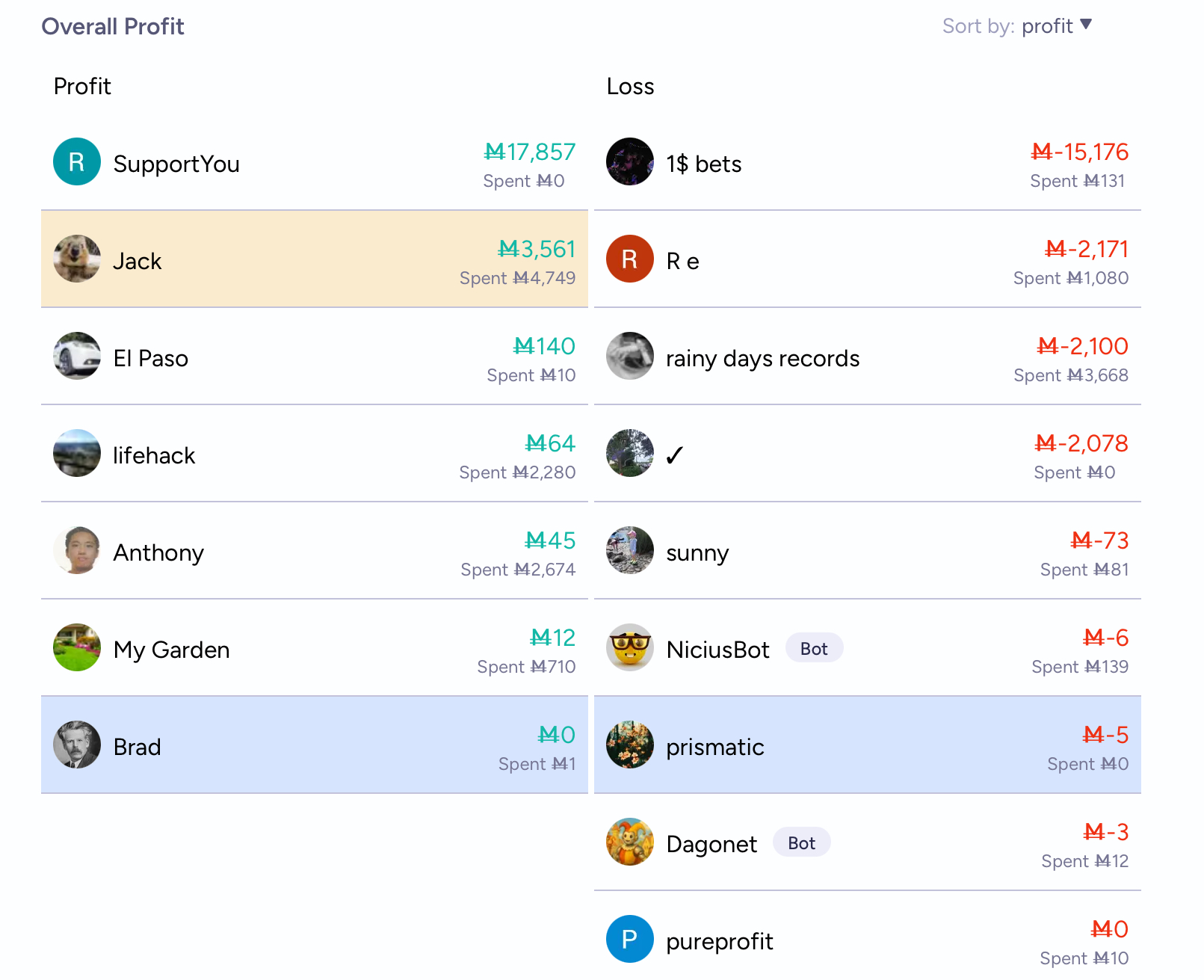Click prismatic's floral avatar

point(630,745)
